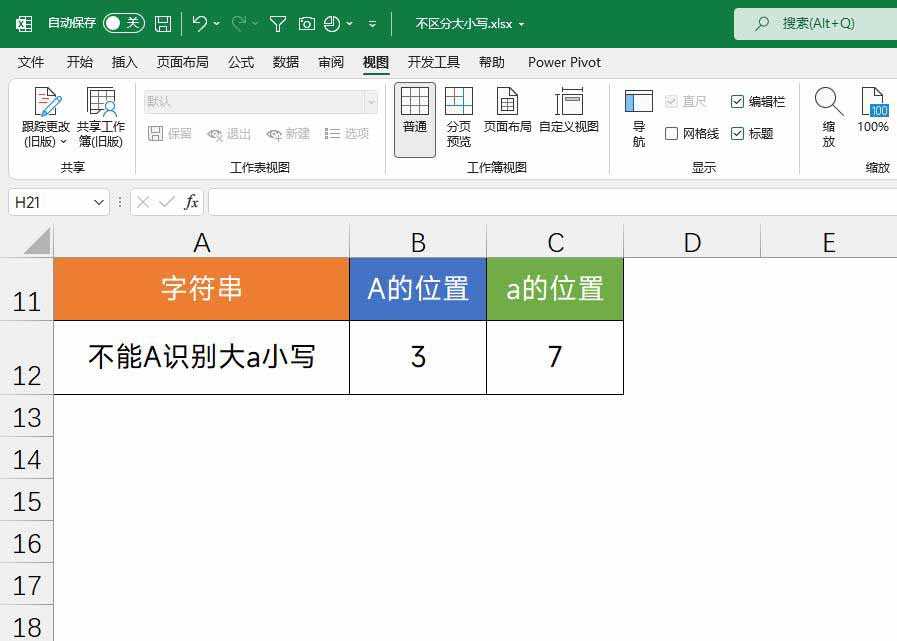Screen dimensions: 897x641
Task: Click the Insert Function fx icon
Action: [191, 202]
